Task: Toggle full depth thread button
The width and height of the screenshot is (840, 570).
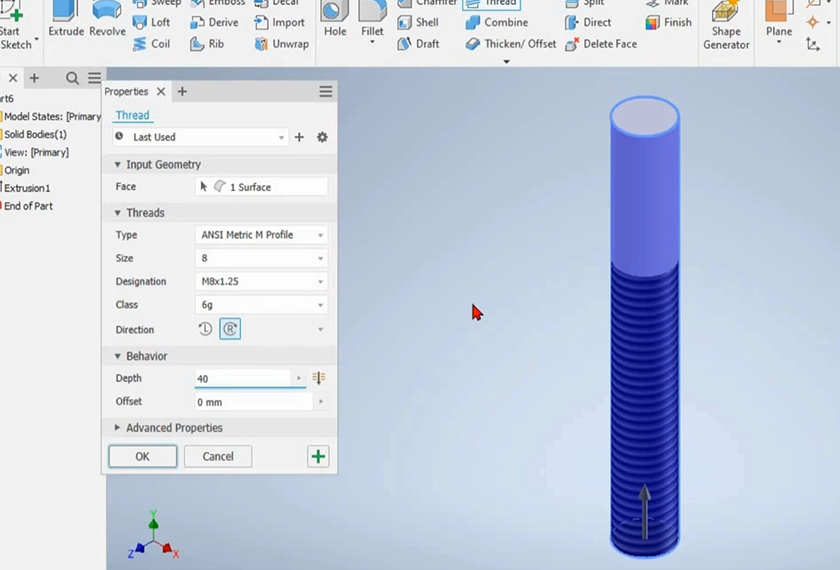Action: point(319,378)
